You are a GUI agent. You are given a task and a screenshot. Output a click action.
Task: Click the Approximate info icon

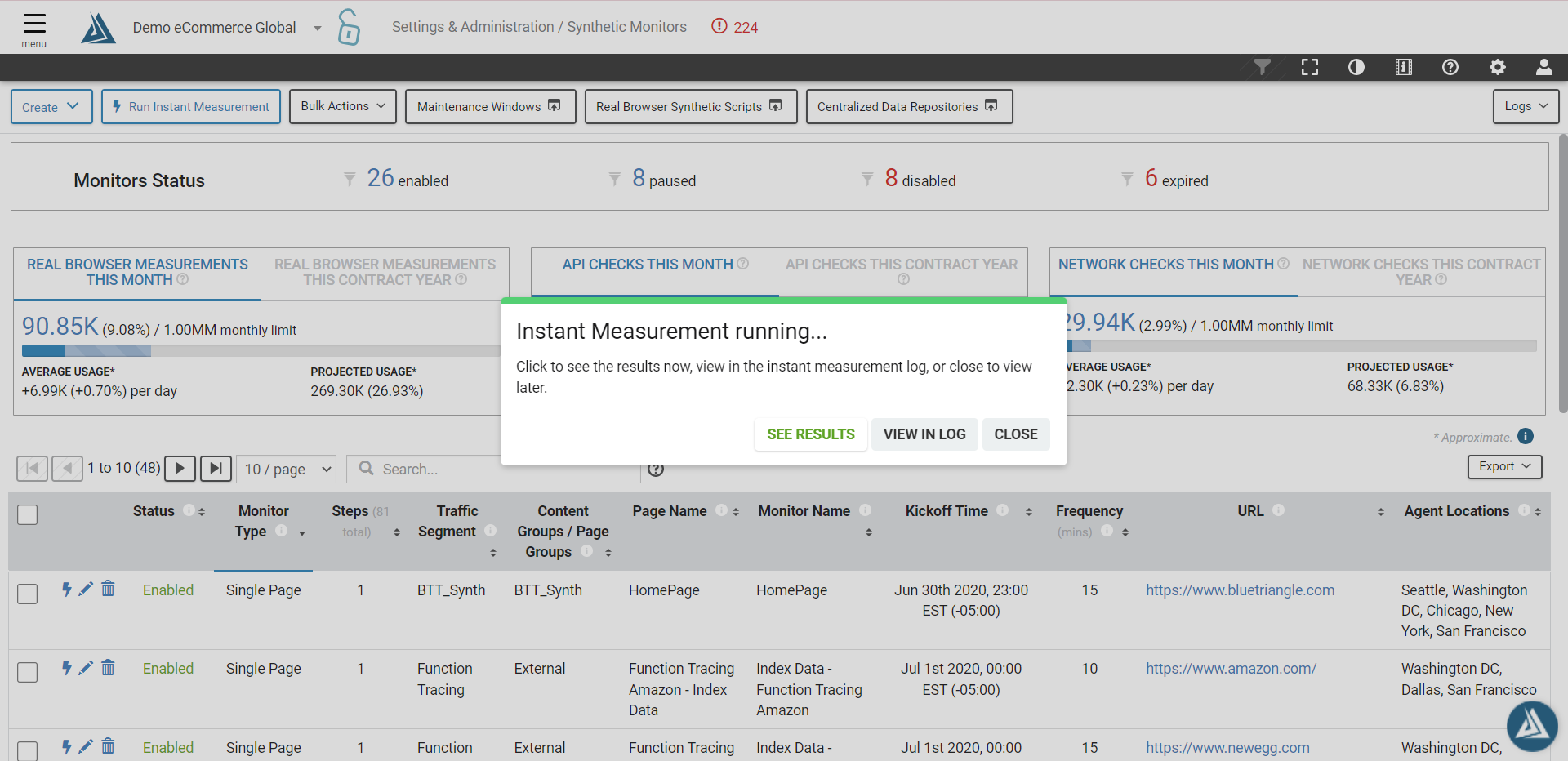[x=1526, y=437]
